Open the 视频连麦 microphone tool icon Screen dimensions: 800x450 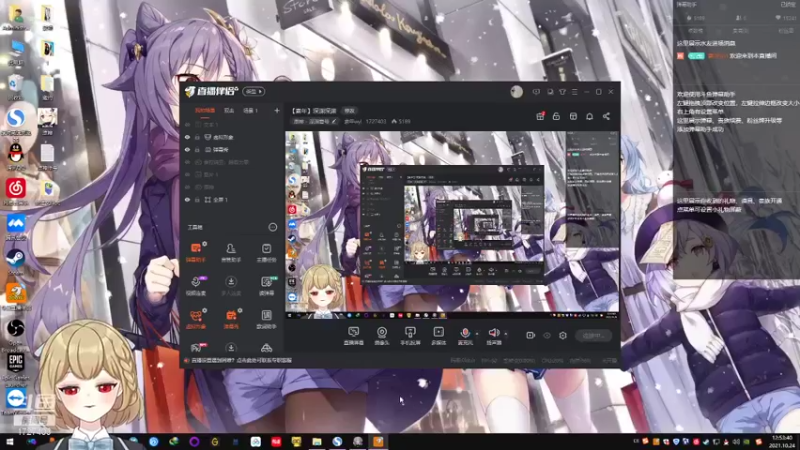click(x=195, y=285)
